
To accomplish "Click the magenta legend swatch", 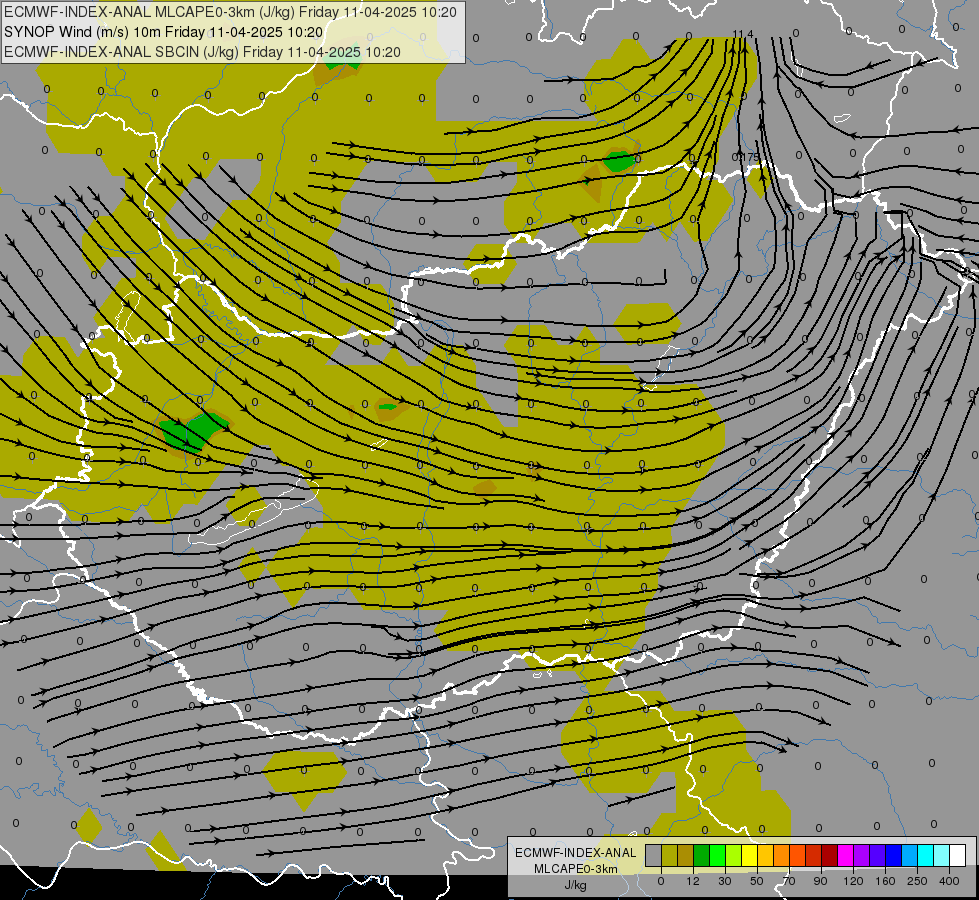I will (845, 856).
